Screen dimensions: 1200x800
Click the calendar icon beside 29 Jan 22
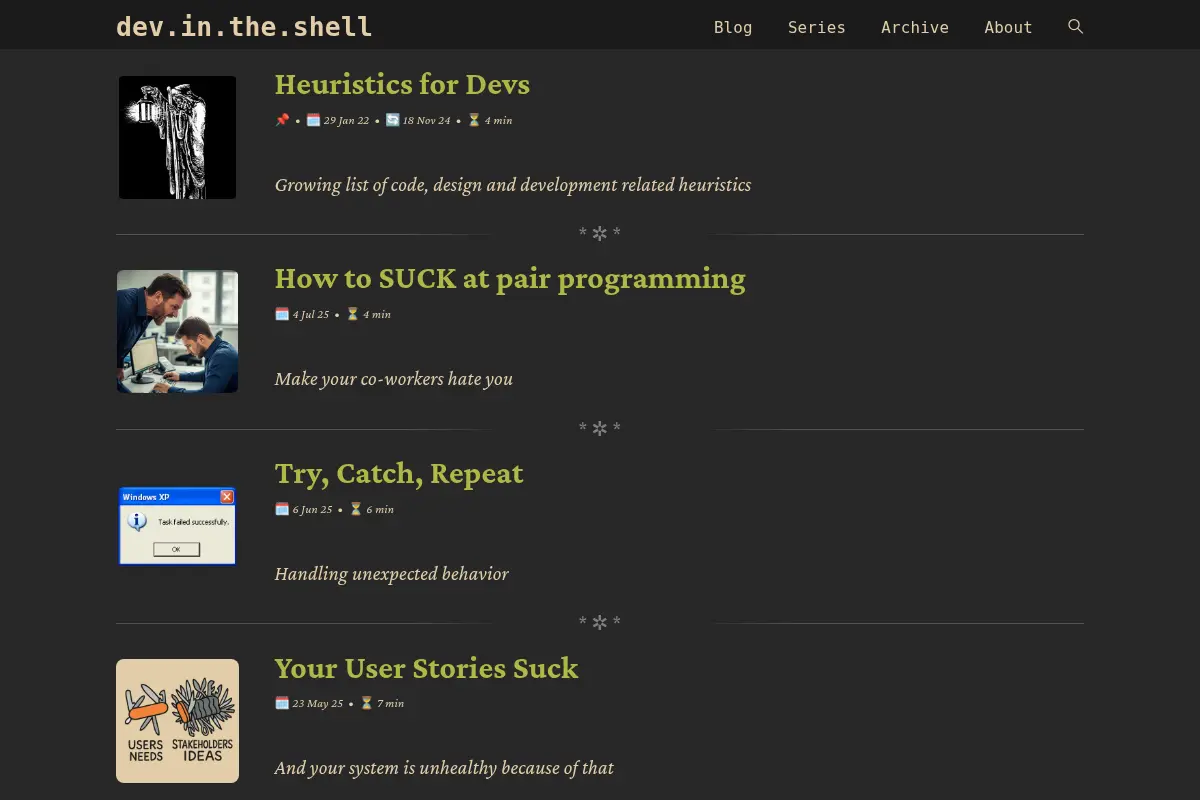313,120
